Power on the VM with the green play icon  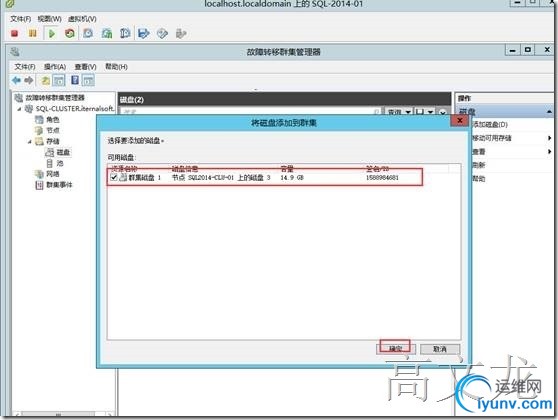coord(52,33)
